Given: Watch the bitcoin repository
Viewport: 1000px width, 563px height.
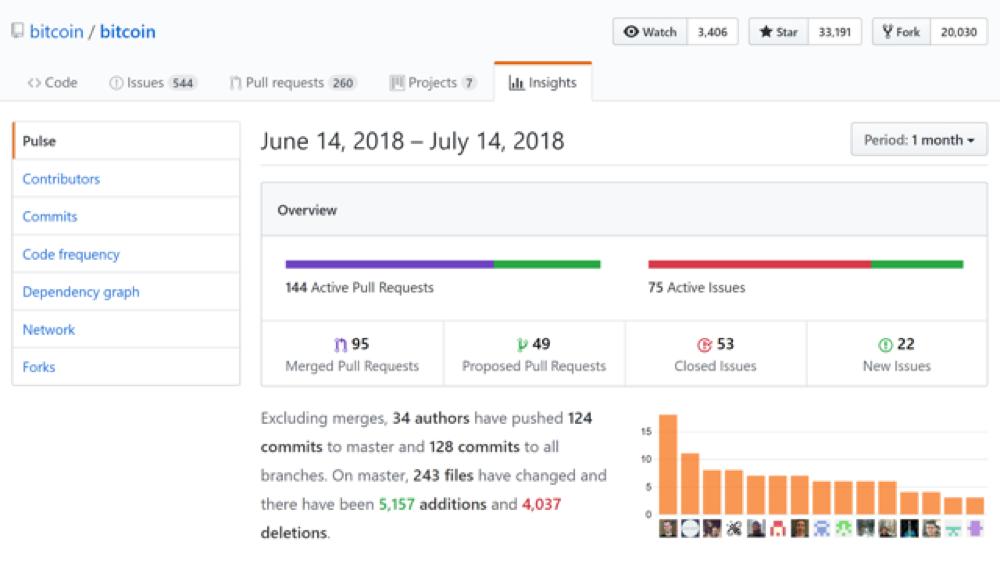Looking at the screenshot, I should [650, 32].
